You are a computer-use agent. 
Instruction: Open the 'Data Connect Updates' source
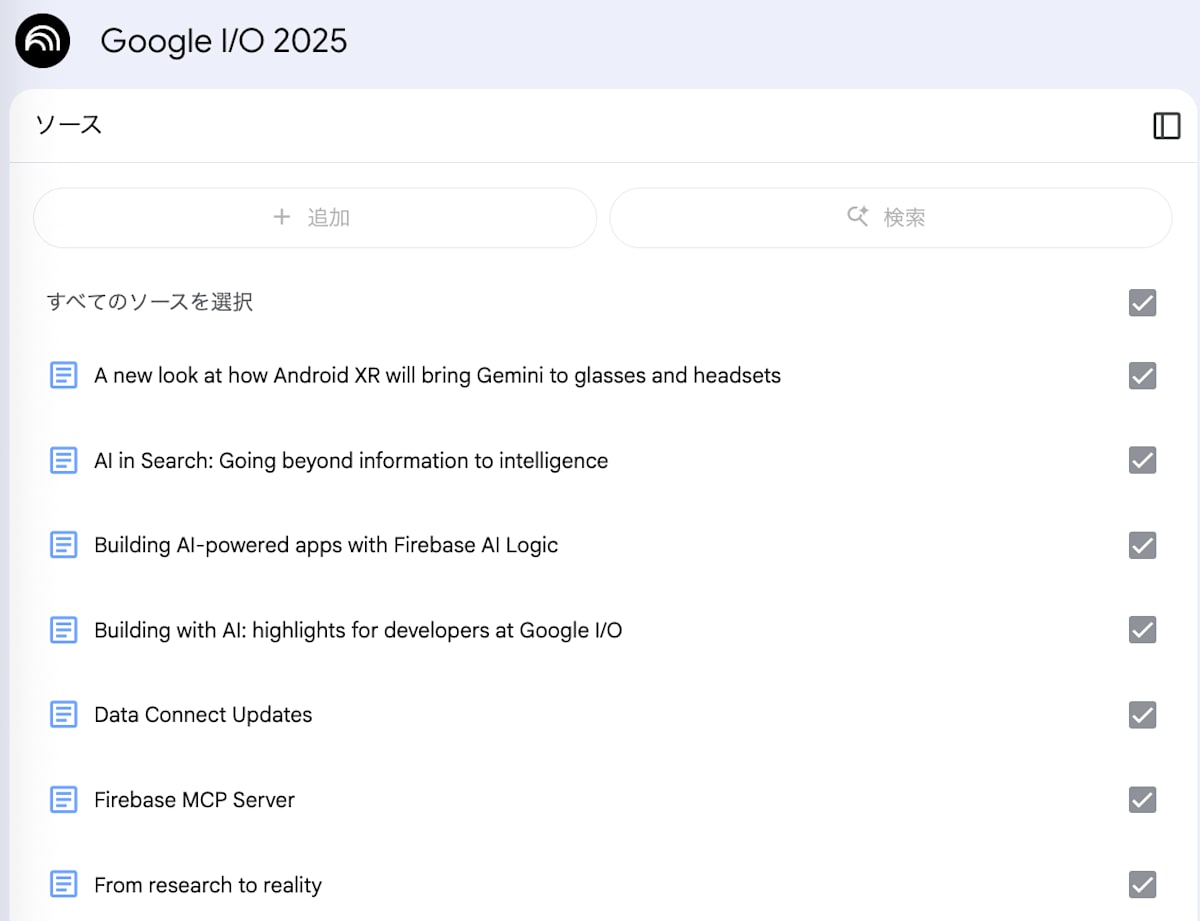tap(203, 715)
